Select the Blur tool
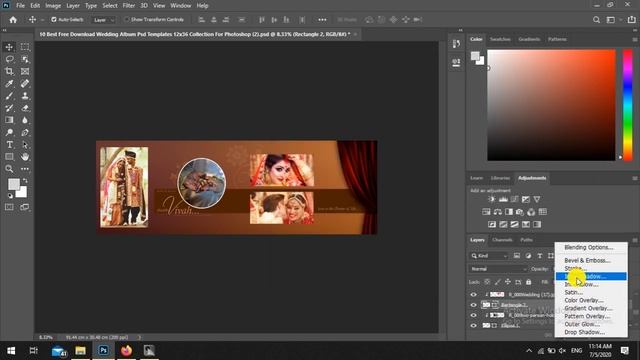The height and width of the screenshot is (360, 640). [x=25, y=120]
